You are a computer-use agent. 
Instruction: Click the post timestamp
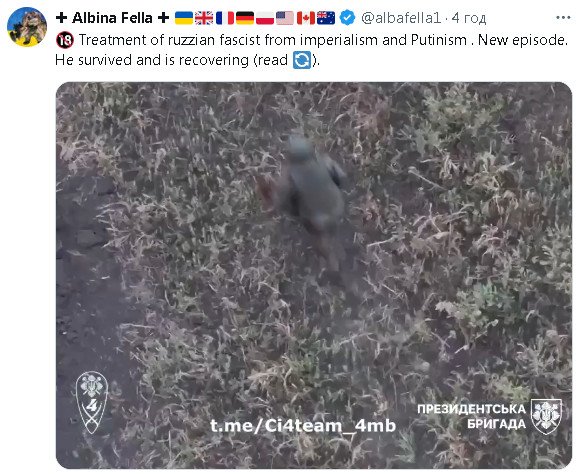click(x=469, y=18)
